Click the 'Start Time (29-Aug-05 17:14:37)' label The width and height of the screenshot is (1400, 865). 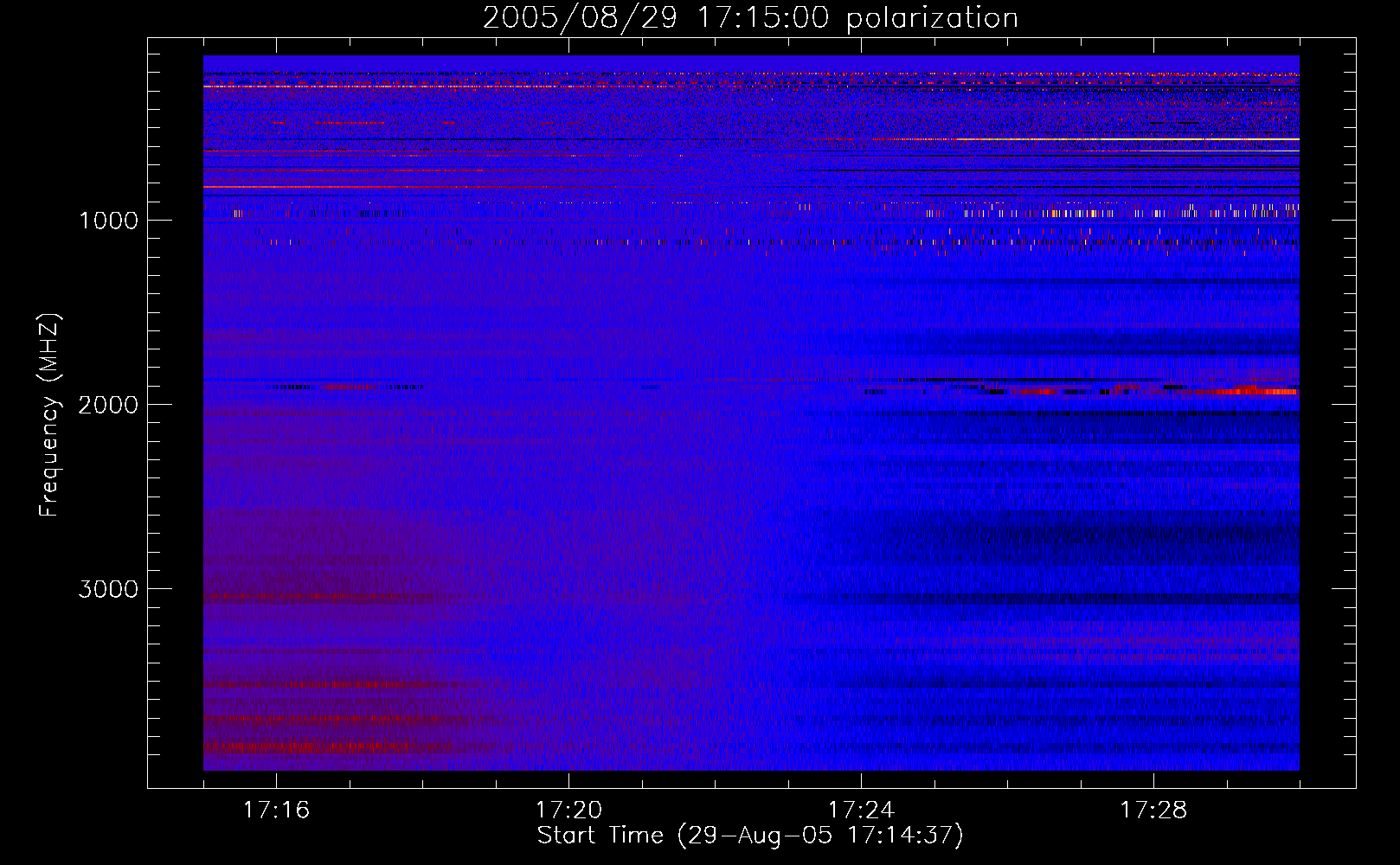coord(750,836)
